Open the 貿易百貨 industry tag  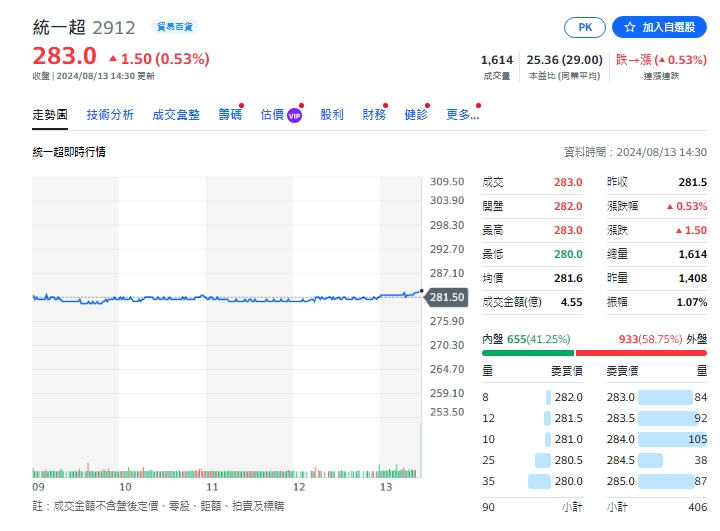tap(174, 27)
